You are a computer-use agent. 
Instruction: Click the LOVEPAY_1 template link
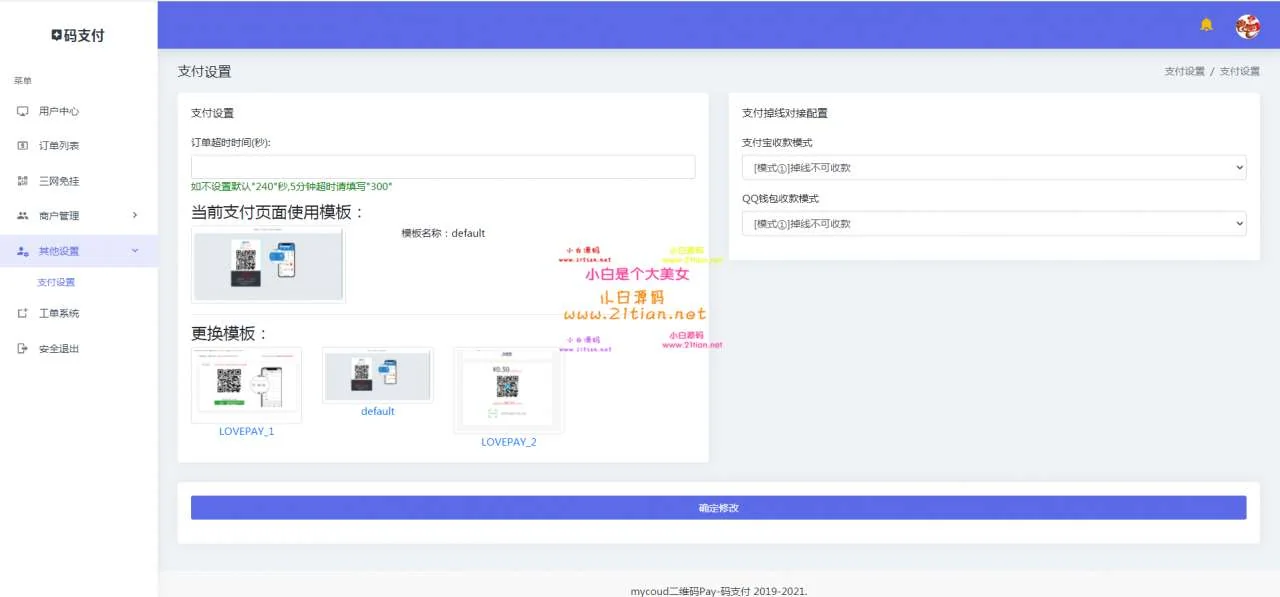coord(246,432)
